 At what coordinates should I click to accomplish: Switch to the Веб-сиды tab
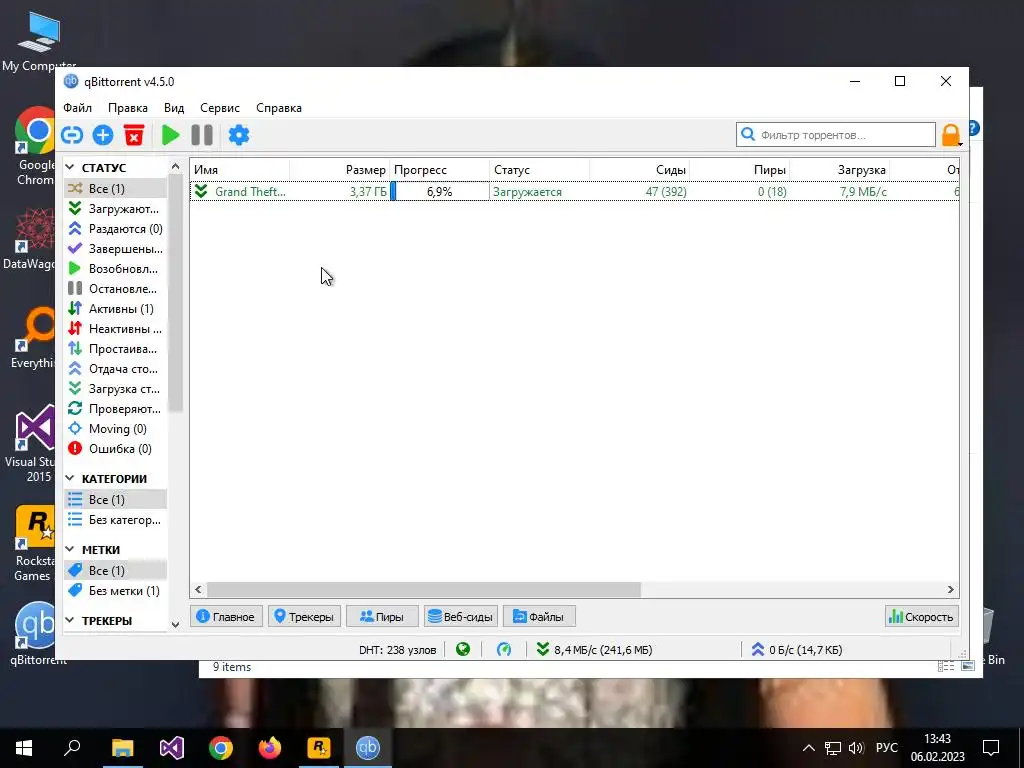461,616
